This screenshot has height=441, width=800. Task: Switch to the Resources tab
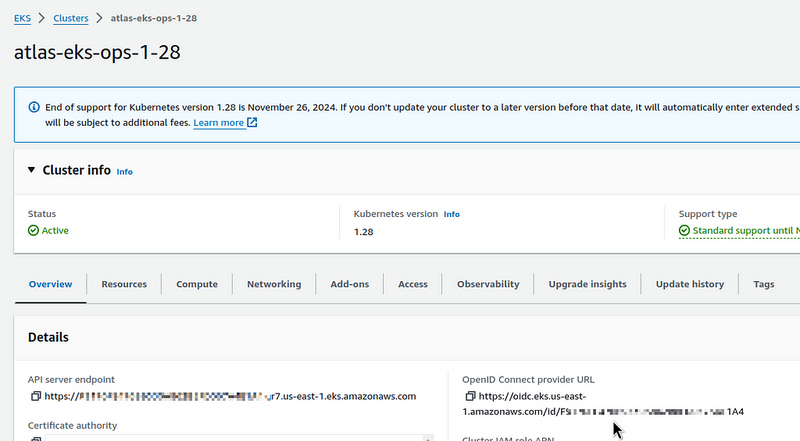click(124, 284)
